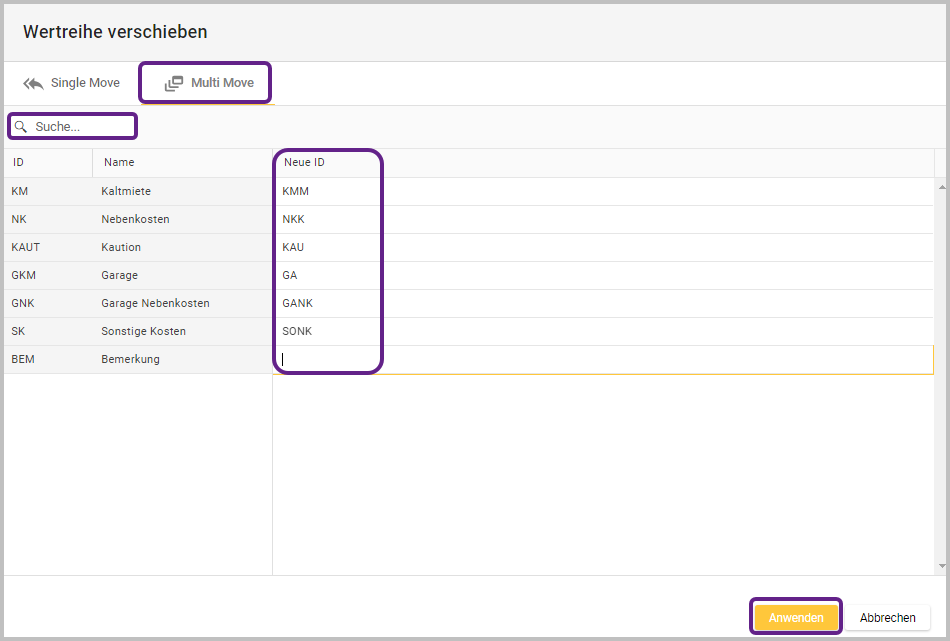950x641 pixels.
Task: Click the Neue ID column header
Action: click(x=305, y=162)
